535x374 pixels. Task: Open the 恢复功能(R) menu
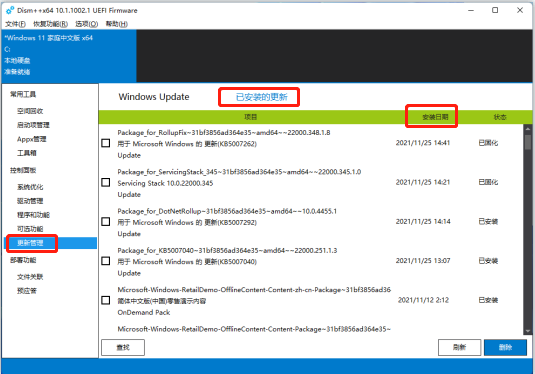click(x=50, y=24)
